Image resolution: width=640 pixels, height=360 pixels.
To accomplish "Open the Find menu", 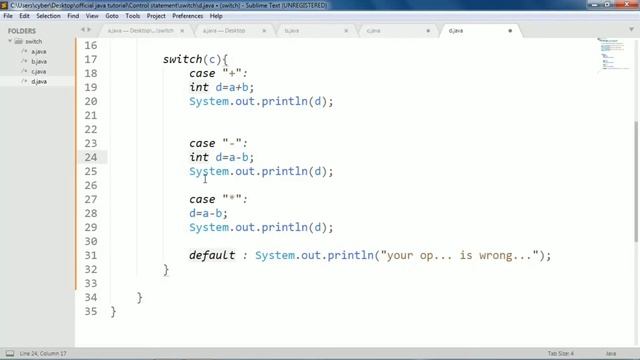I will [x=73, y=16].
